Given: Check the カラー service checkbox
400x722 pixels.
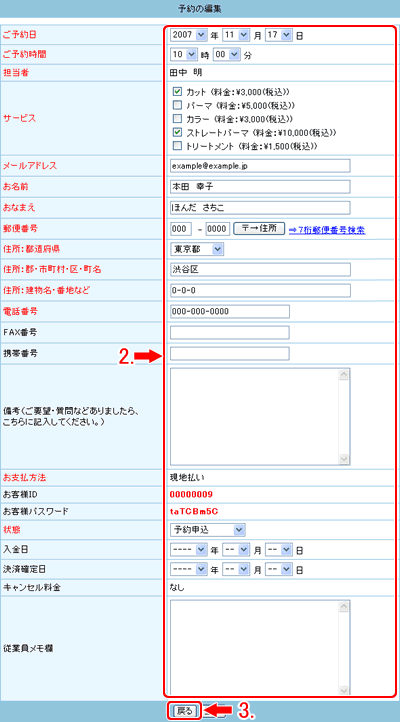Looking at the screenshot, I should pyautogui.click(x=177, y=118).
